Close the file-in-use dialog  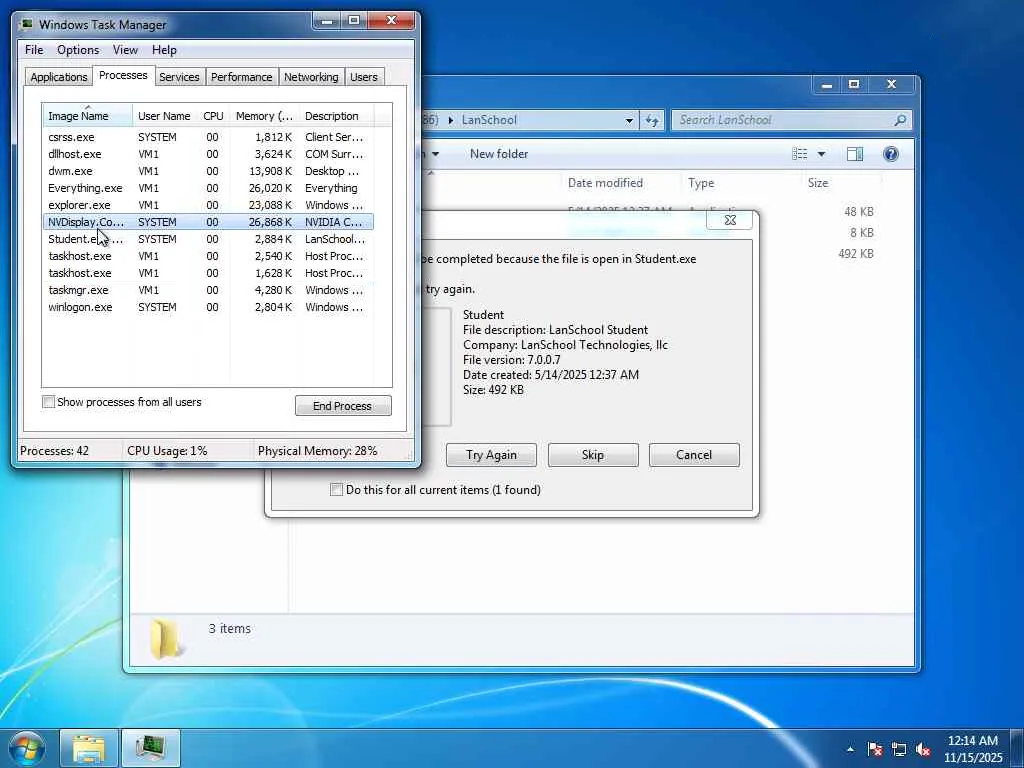click(x=730, y=220)
